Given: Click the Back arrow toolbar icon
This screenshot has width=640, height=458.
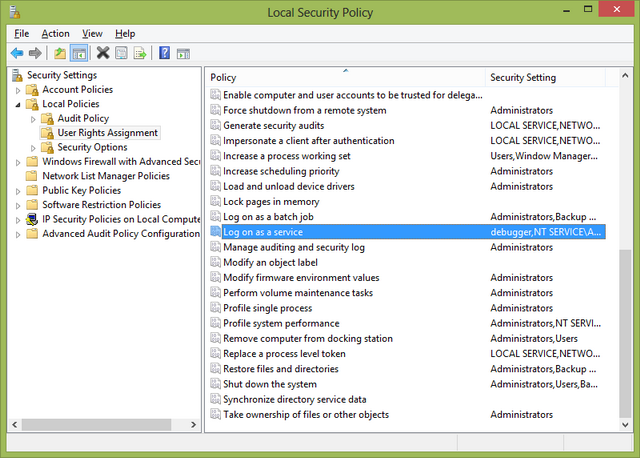Looking at the screenshot, I should pyautogui.click(x=17, y=53).
